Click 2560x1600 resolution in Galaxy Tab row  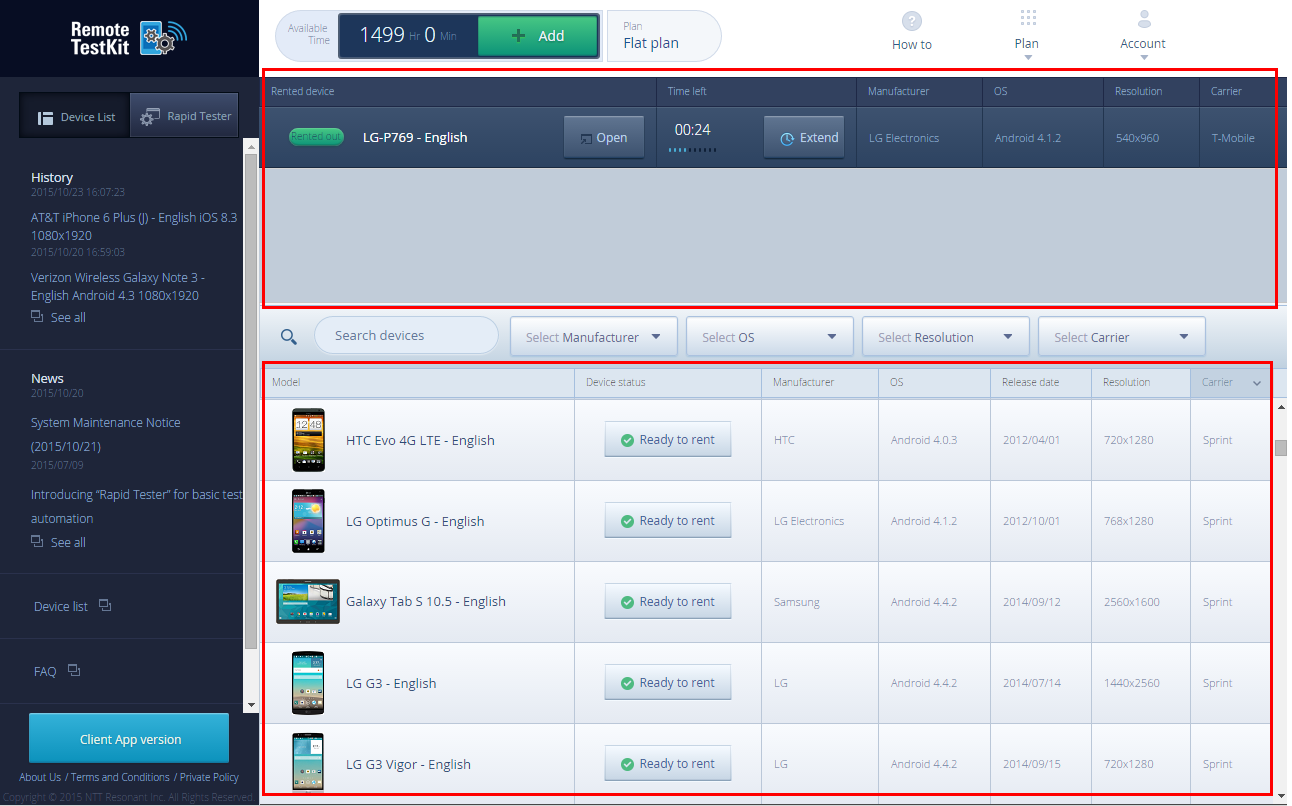tap(1131, 602)
